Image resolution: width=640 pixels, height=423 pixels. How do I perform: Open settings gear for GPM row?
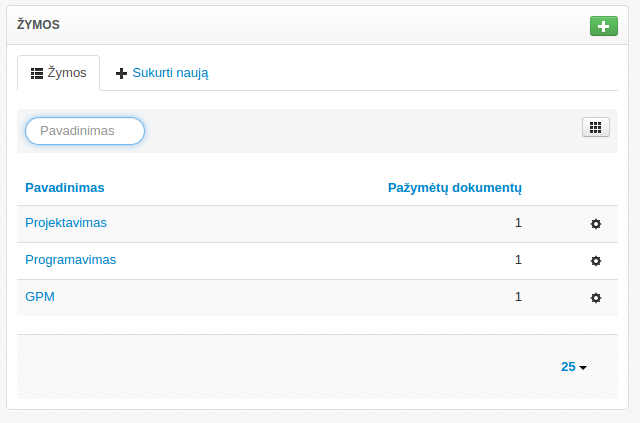[x=596, y=298]
